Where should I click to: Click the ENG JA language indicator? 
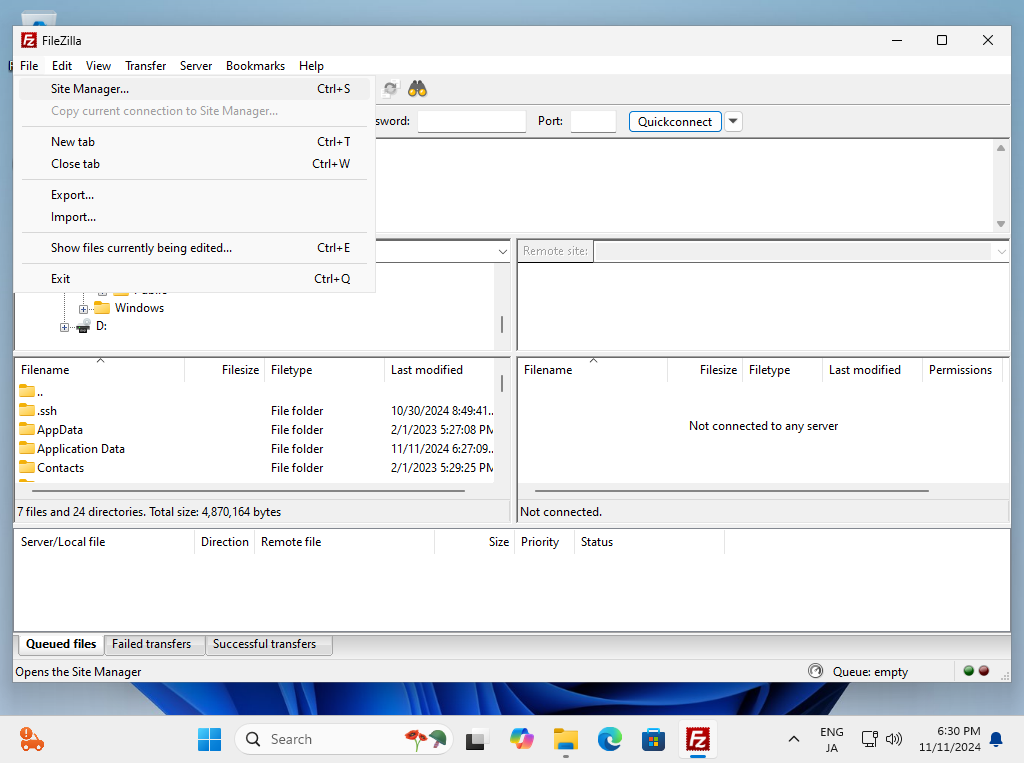click(x=831, y=739)
